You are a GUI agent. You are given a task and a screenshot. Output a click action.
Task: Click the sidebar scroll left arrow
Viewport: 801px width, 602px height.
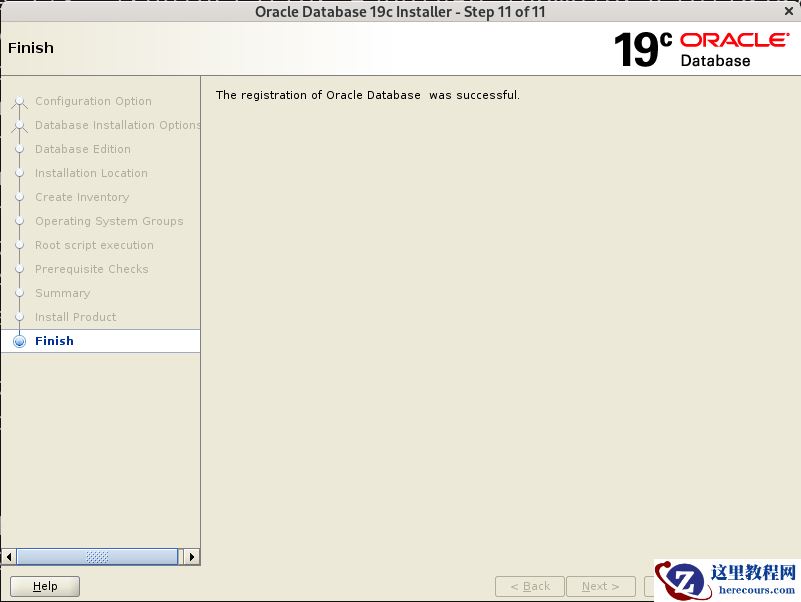(9, 557)
